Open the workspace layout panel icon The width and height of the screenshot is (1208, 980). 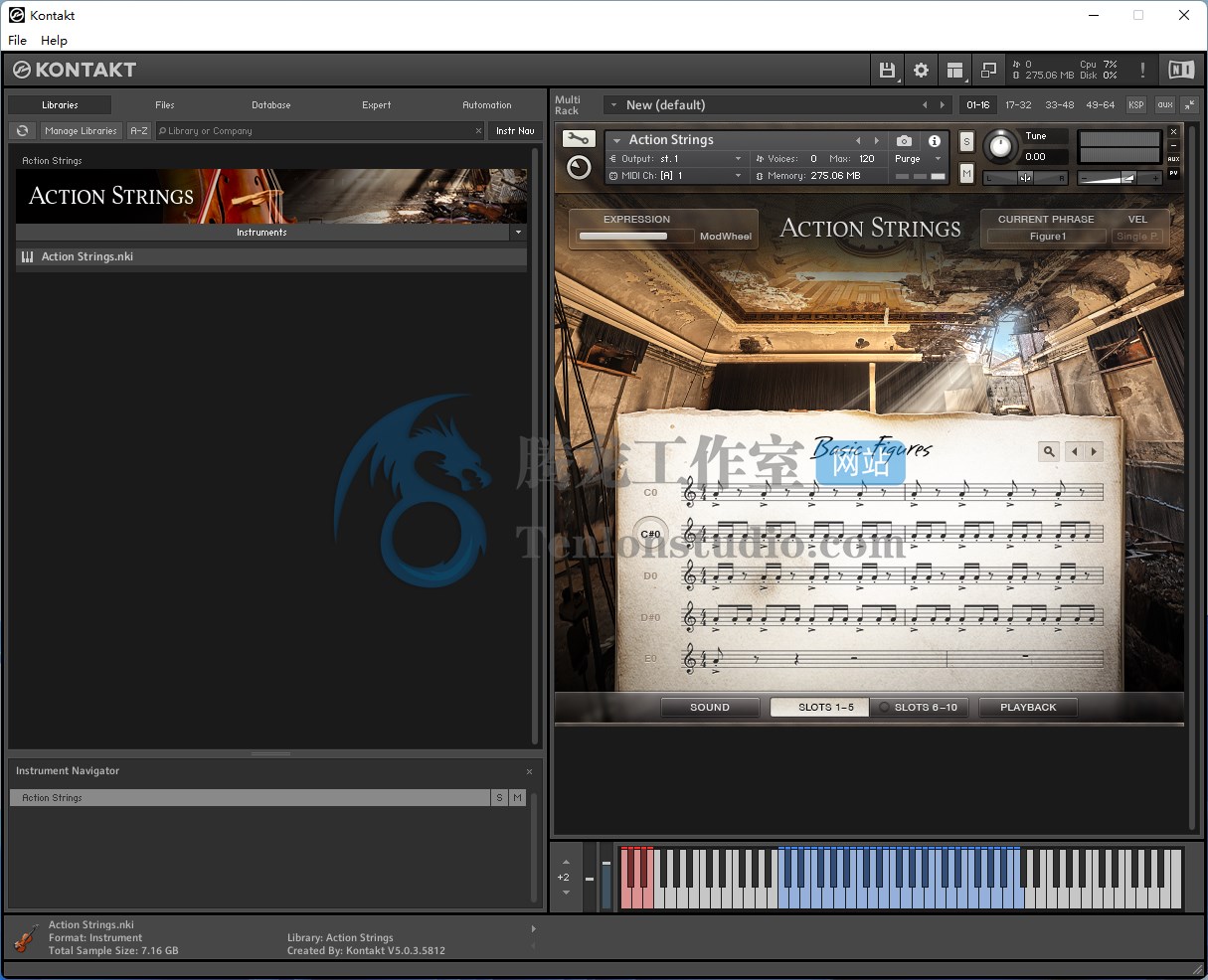coord(955,70)
